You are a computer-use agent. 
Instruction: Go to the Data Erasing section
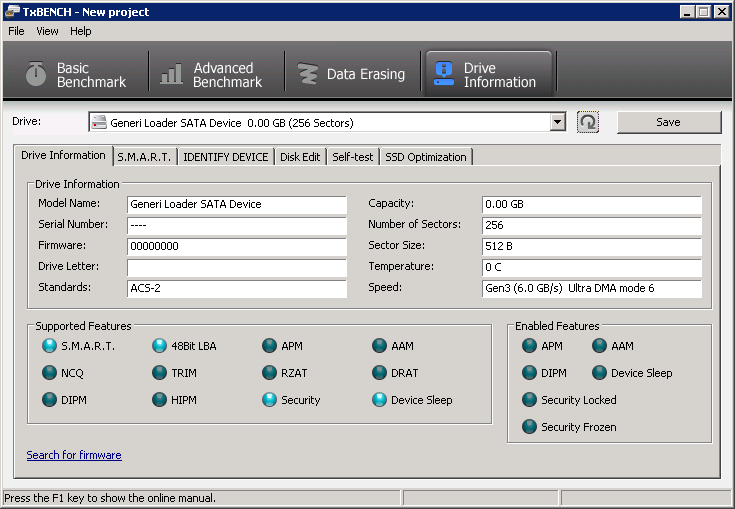click(352, 74)
